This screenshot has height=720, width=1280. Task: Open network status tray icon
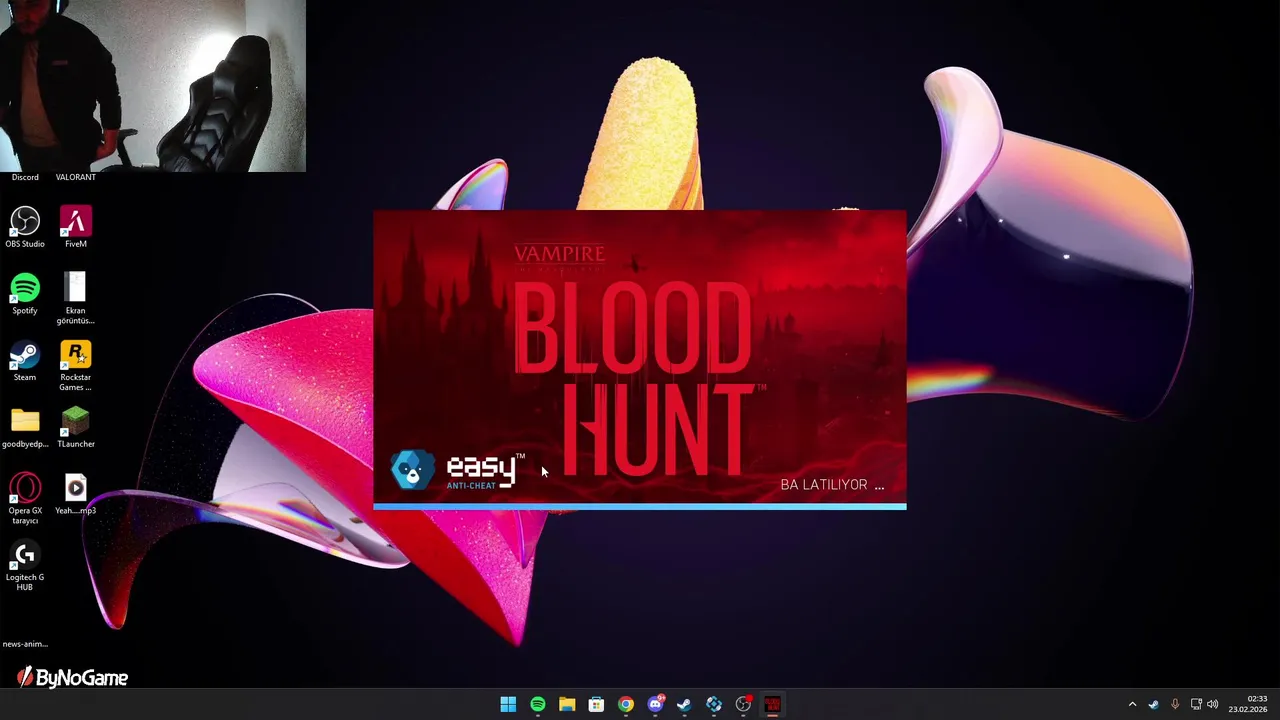(x=1196, y=705)
